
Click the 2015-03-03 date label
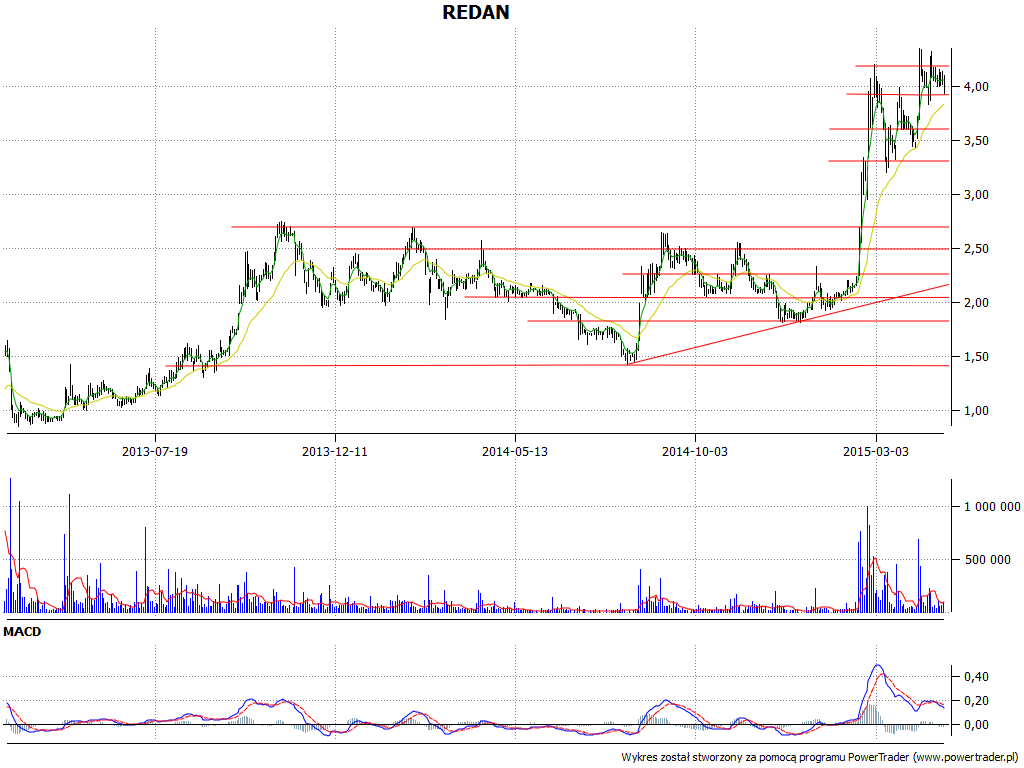(x=876, y=451)
